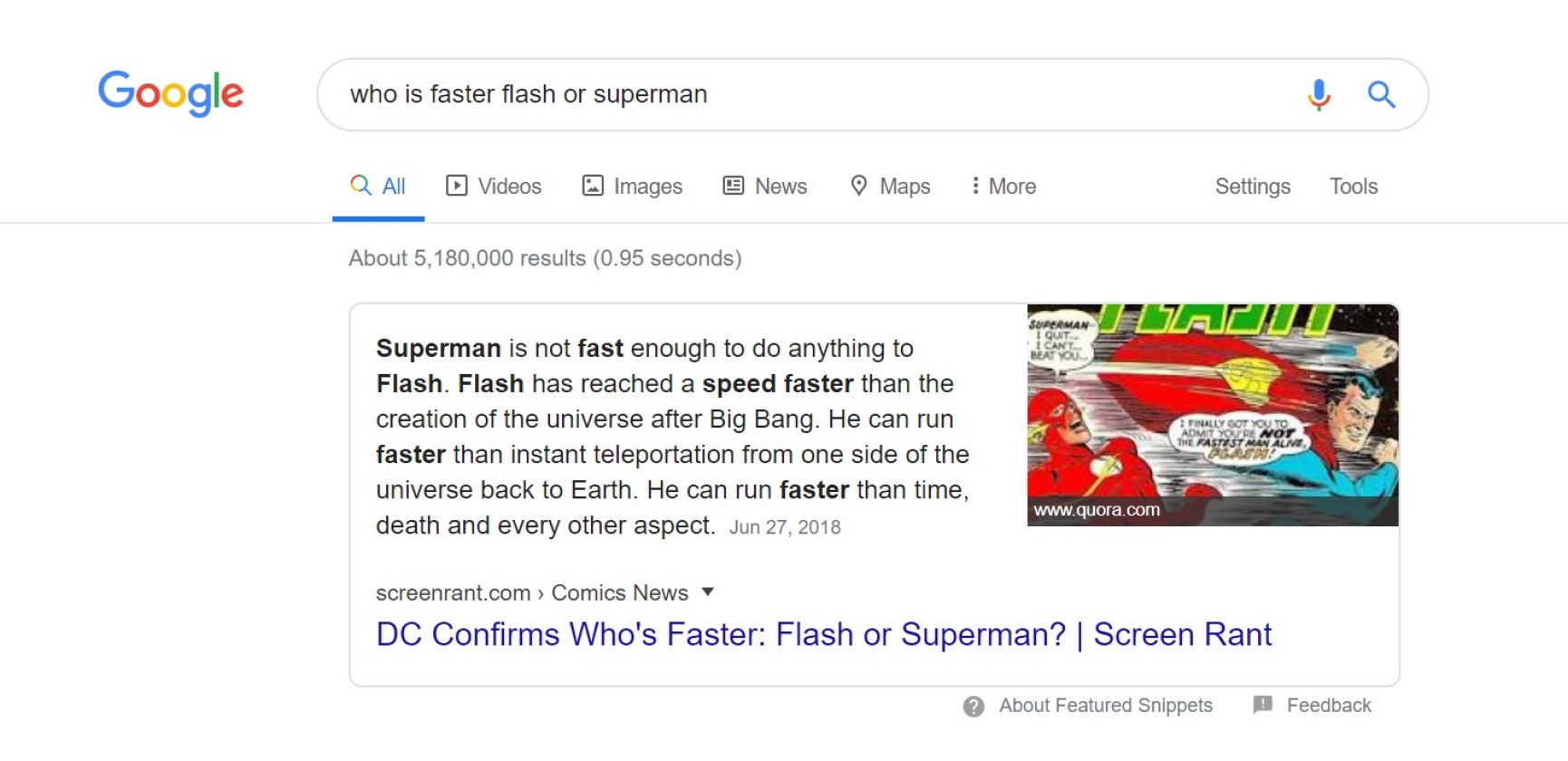Viewport: 1568px width, 761px height.
Task: Open the Screen Rant article about Flash vs Superman
Action: click(x=823, y=634)
